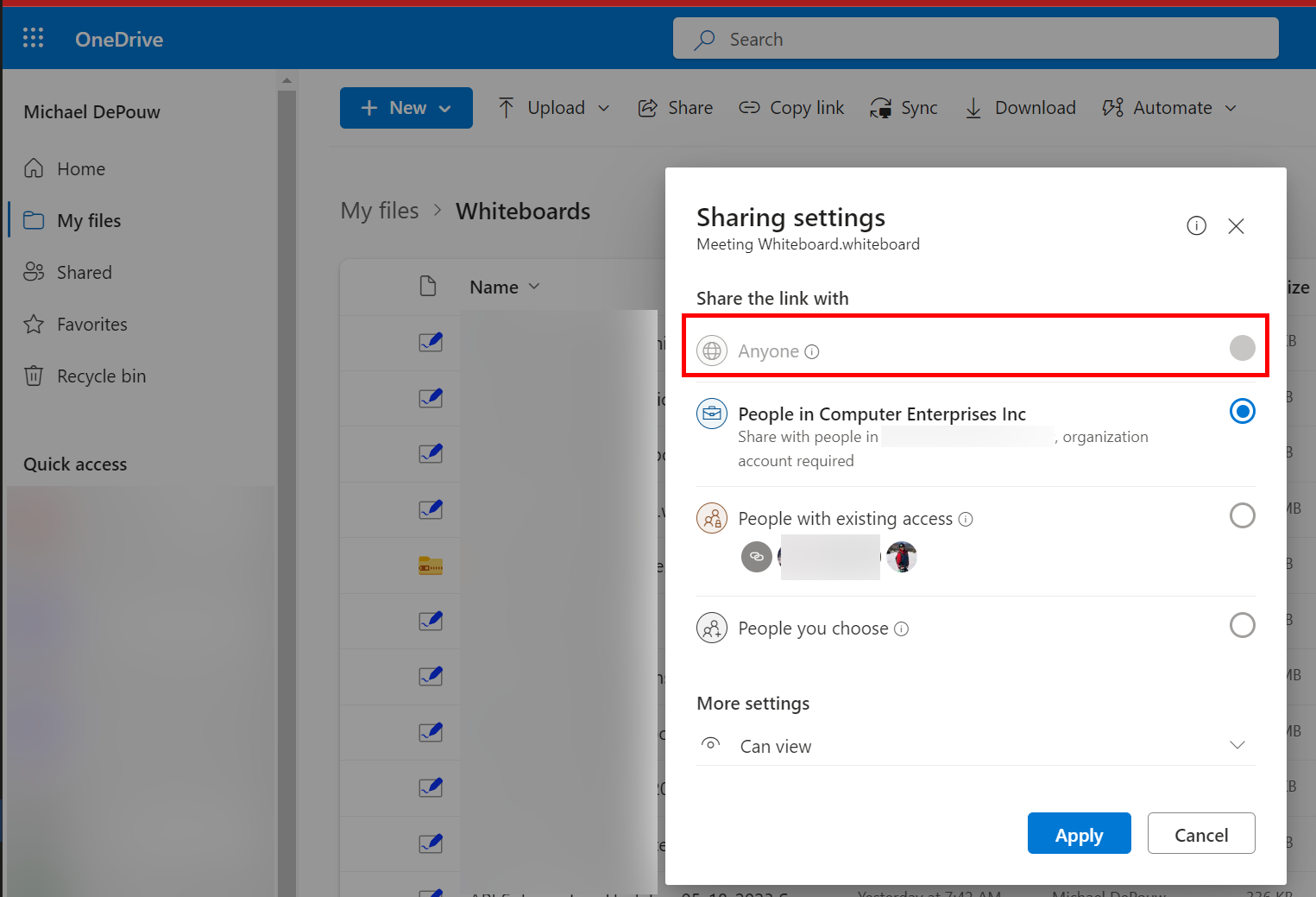Click the People with existing access group icon
1316x897 pixels.
[x=712, y=519]
